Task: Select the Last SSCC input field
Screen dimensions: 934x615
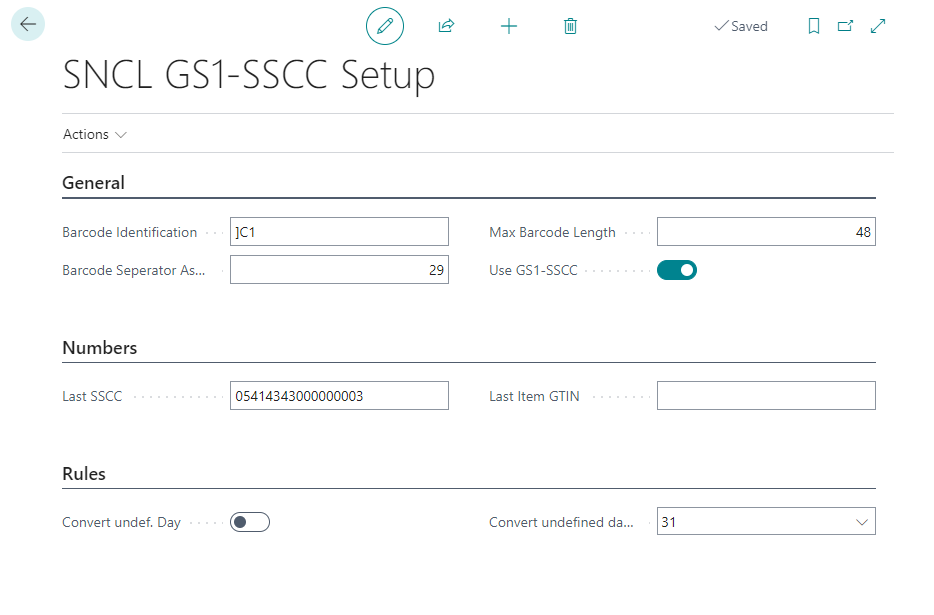Action: click(x=339, y=396)
